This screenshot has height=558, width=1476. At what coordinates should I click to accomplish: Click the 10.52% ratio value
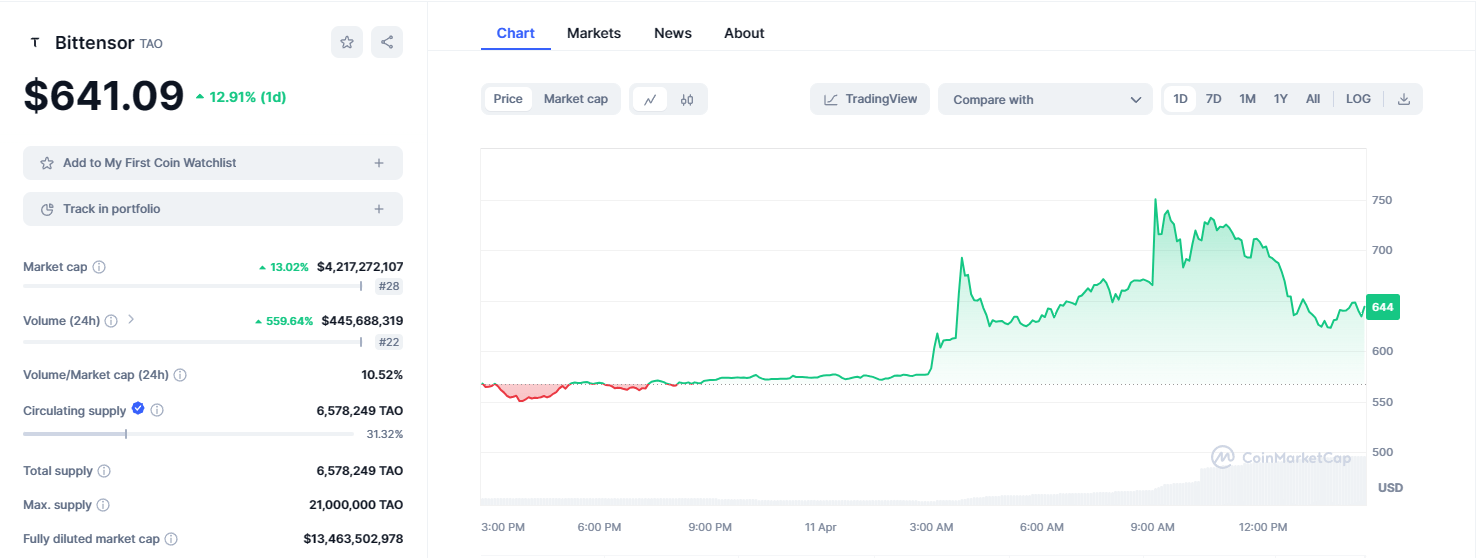point(382,375)
